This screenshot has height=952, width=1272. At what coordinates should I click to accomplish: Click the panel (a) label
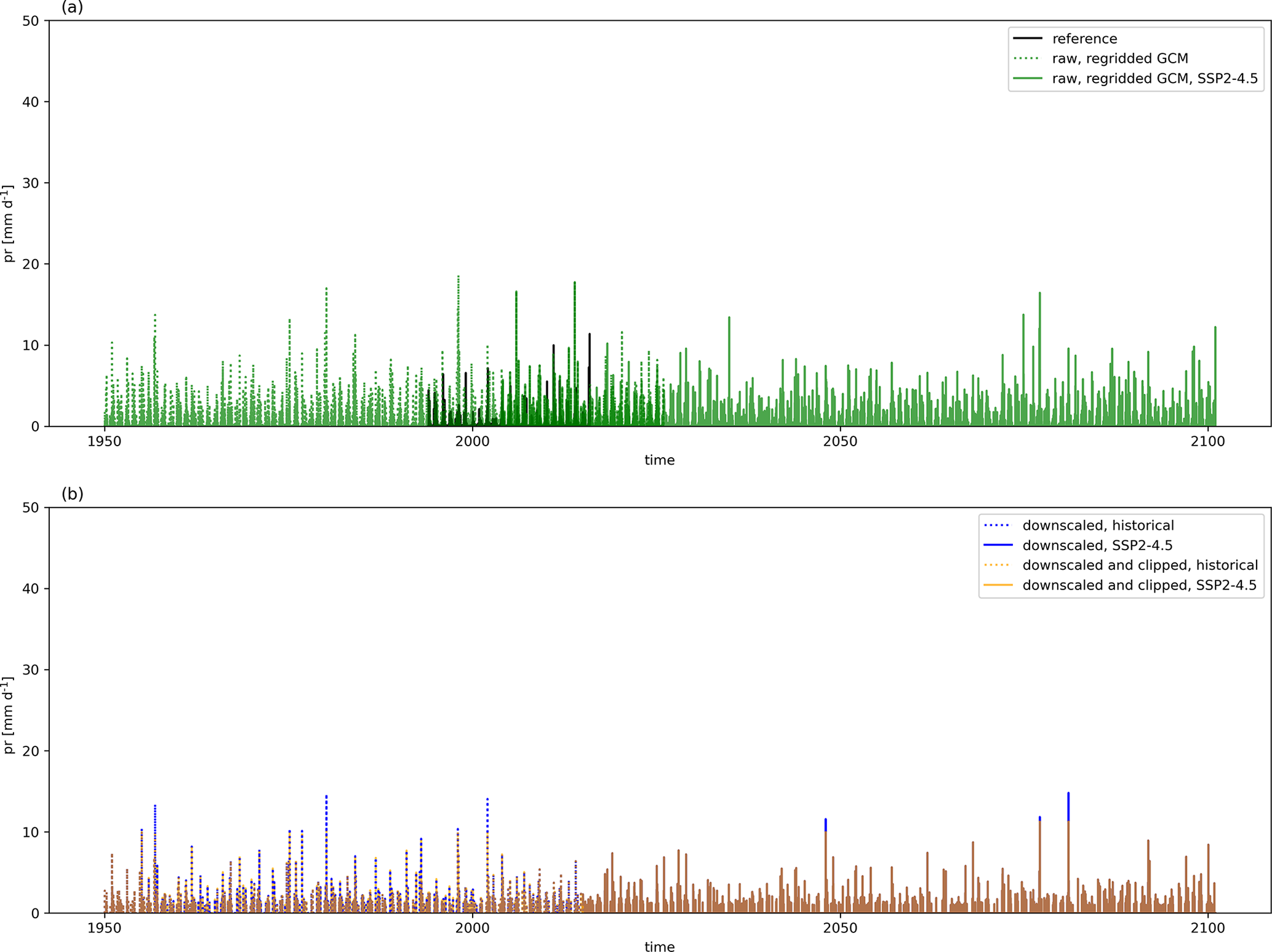[72, 7]
